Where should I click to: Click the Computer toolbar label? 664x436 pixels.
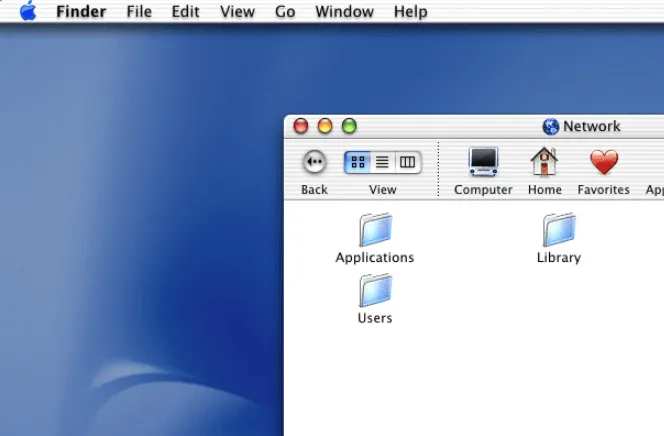483,190
